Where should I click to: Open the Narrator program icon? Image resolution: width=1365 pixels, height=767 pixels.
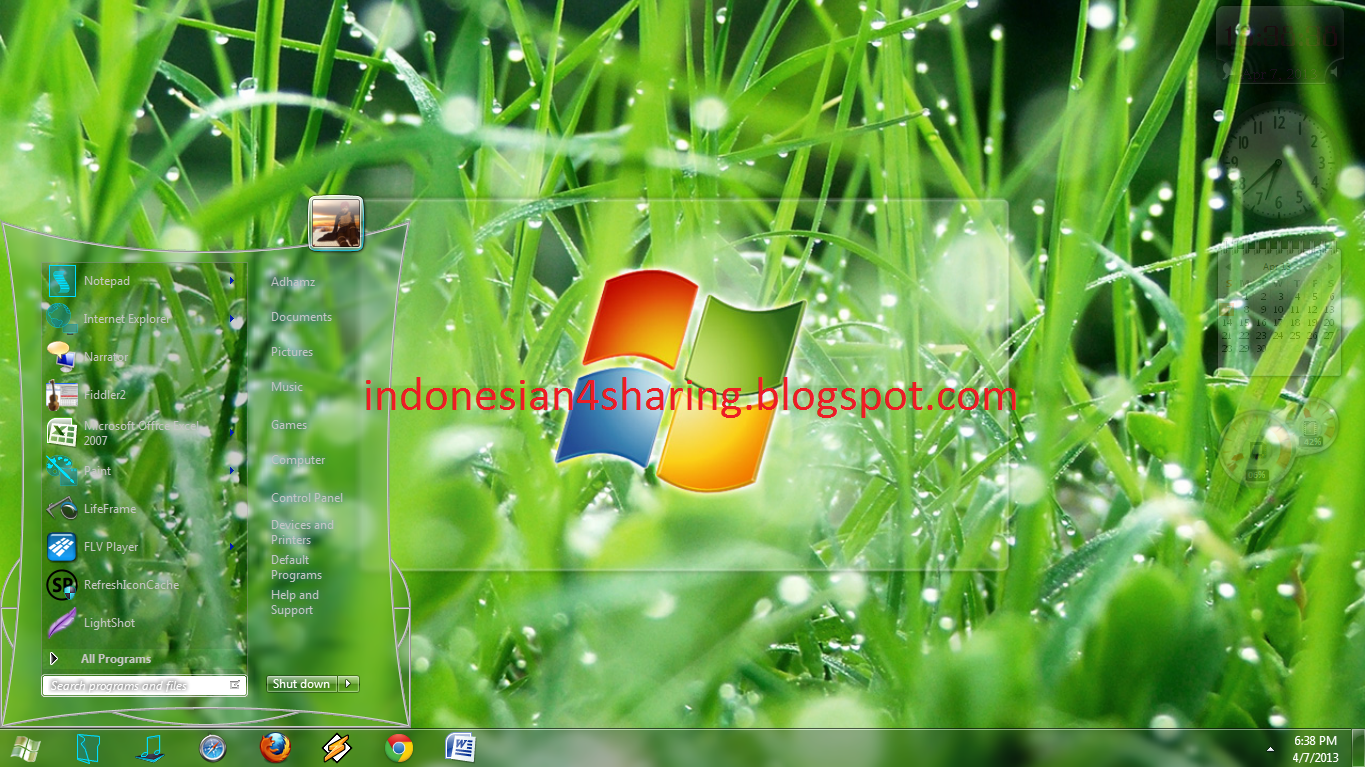pyautogui.click(x=62, y=356)
